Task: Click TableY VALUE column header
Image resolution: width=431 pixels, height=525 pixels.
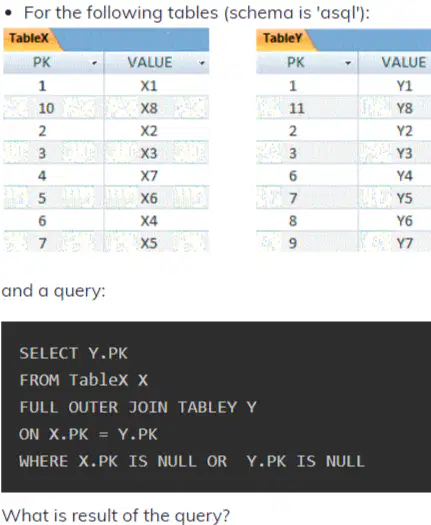Action: pos(394,63)
